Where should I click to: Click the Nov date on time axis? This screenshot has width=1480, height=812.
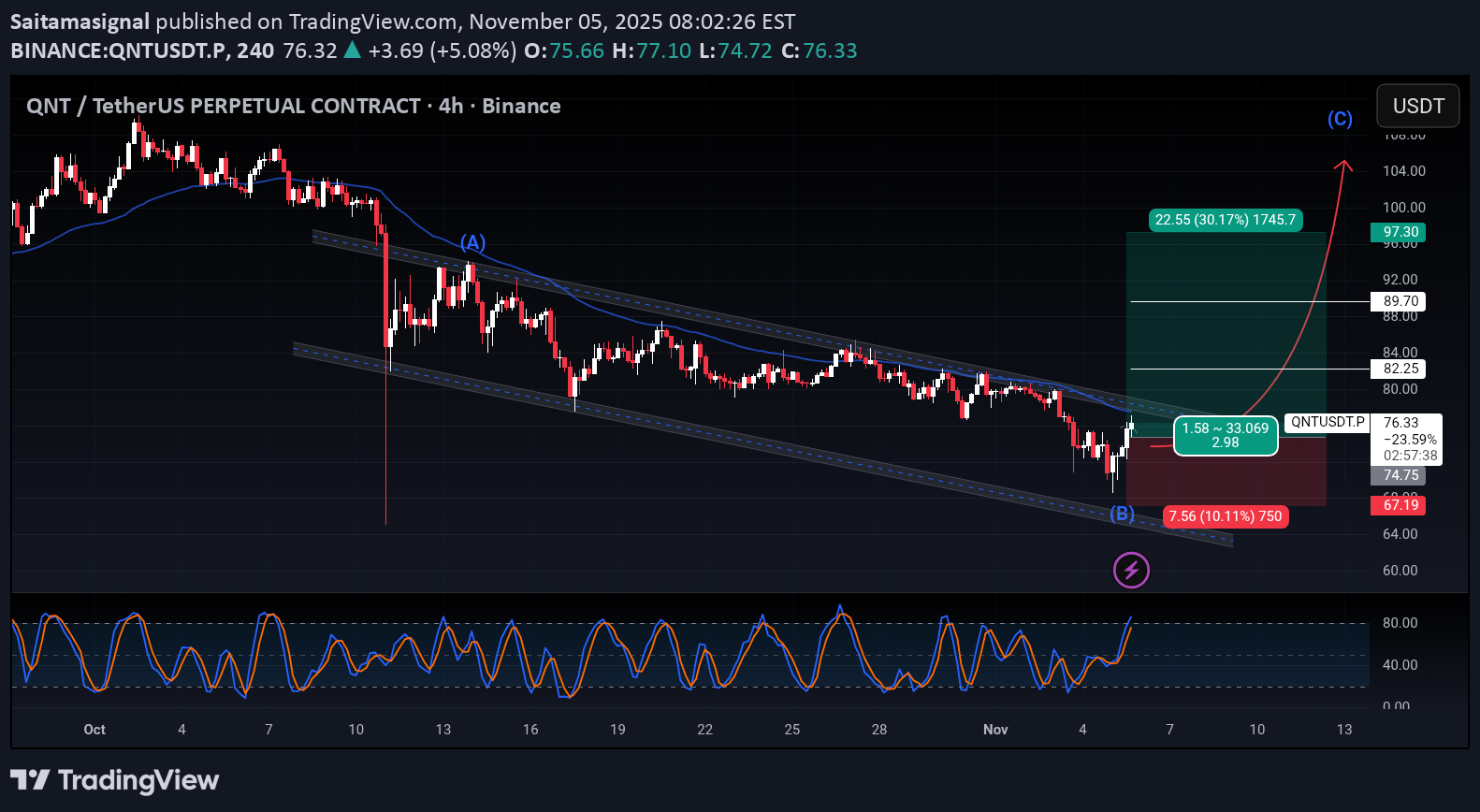pos(995,730)
